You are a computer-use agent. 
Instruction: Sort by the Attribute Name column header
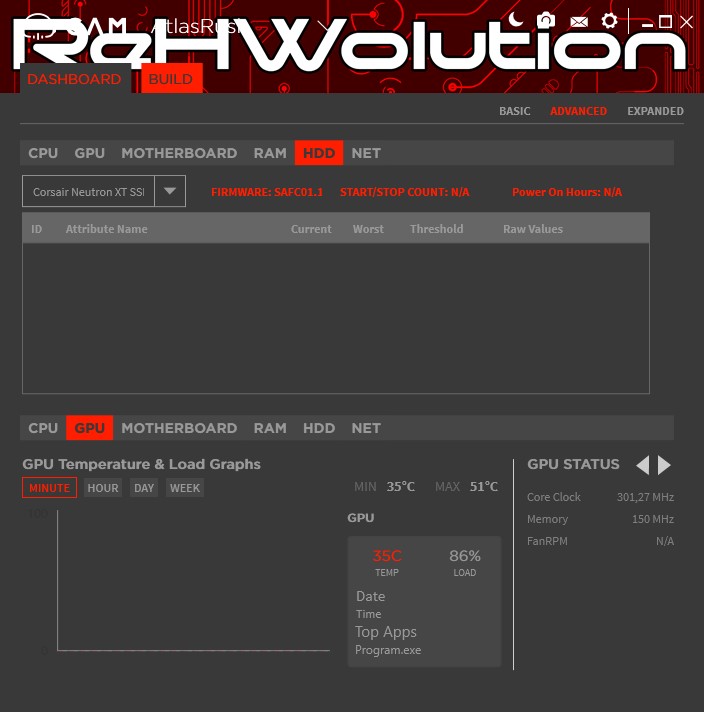106,229
